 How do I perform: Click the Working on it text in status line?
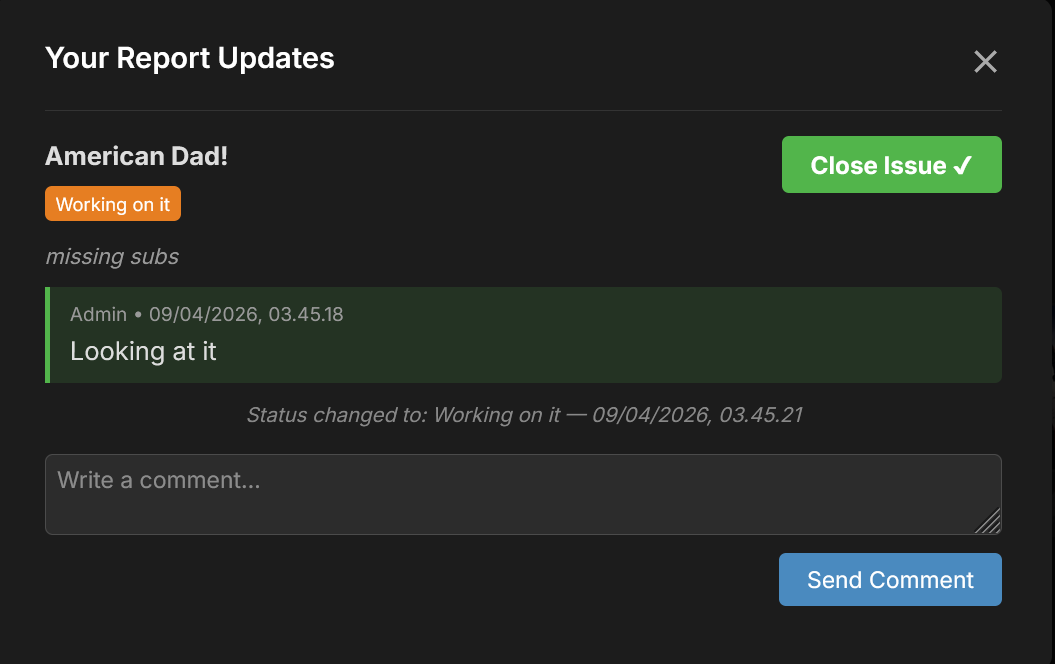point(497,414)
